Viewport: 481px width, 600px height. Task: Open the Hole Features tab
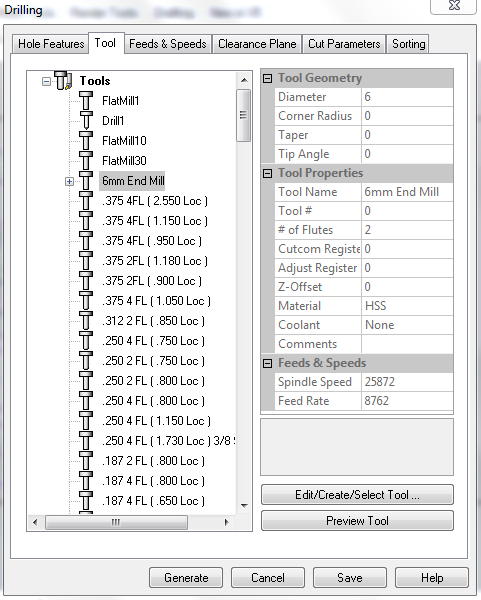(x=51, y=44)
